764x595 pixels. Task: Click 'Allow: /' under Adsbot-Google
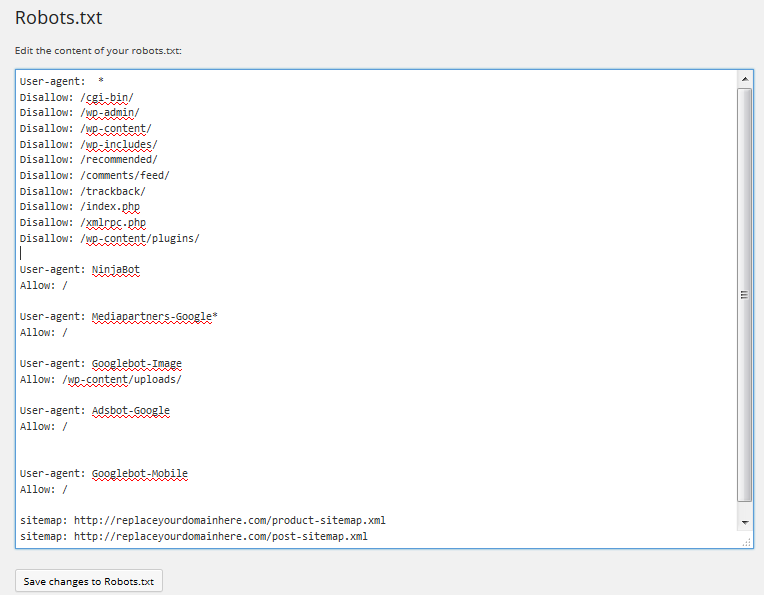(44, 426)
